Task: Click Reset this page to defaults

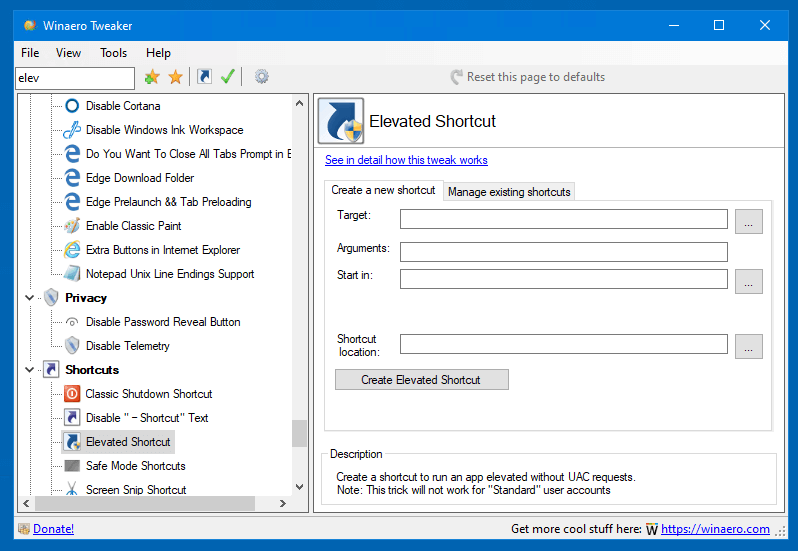Action: 528,77
